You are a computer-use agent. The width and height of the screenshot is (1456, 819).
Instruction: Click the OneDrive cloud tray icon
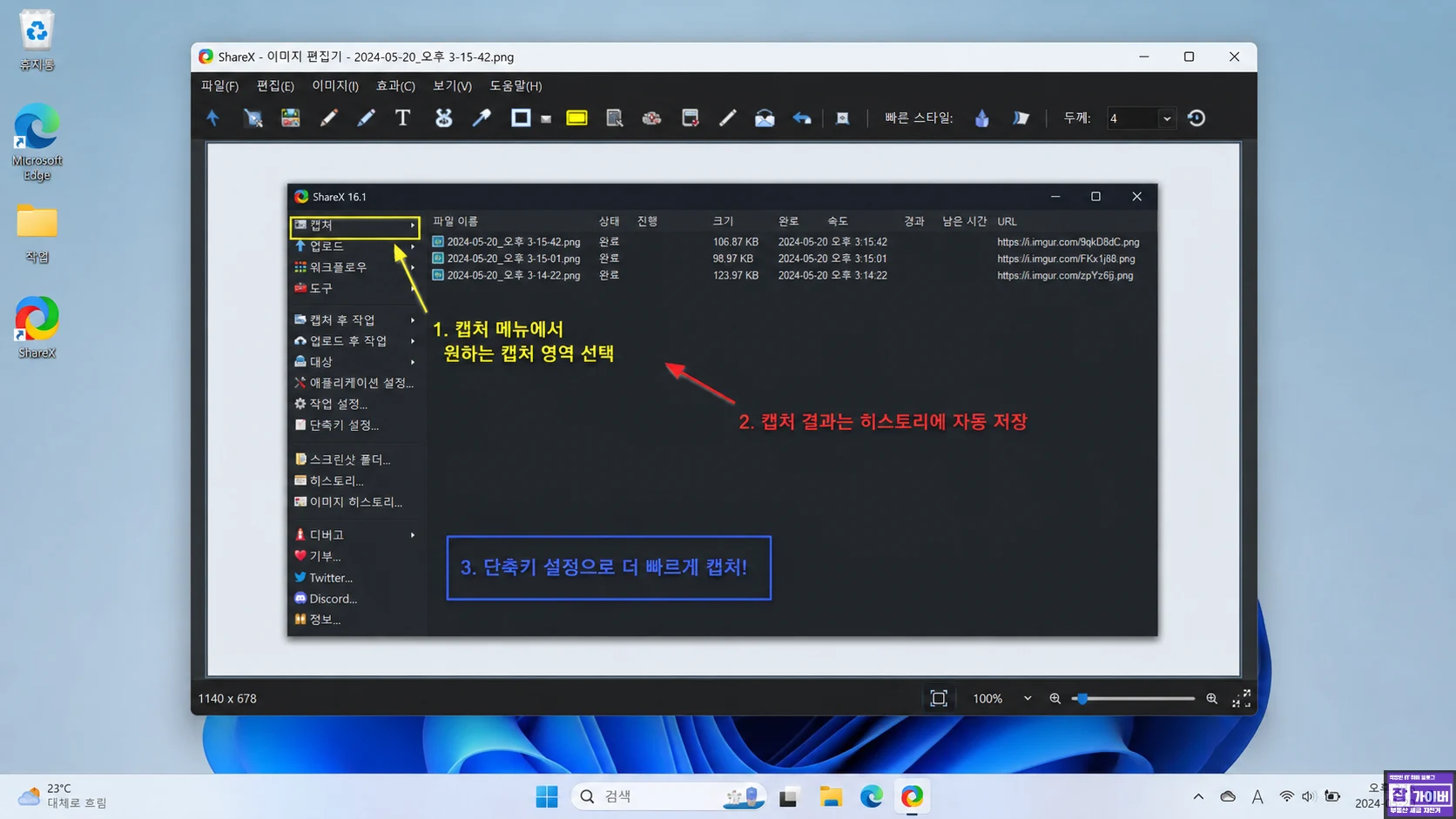click(x=1228, y=796)
